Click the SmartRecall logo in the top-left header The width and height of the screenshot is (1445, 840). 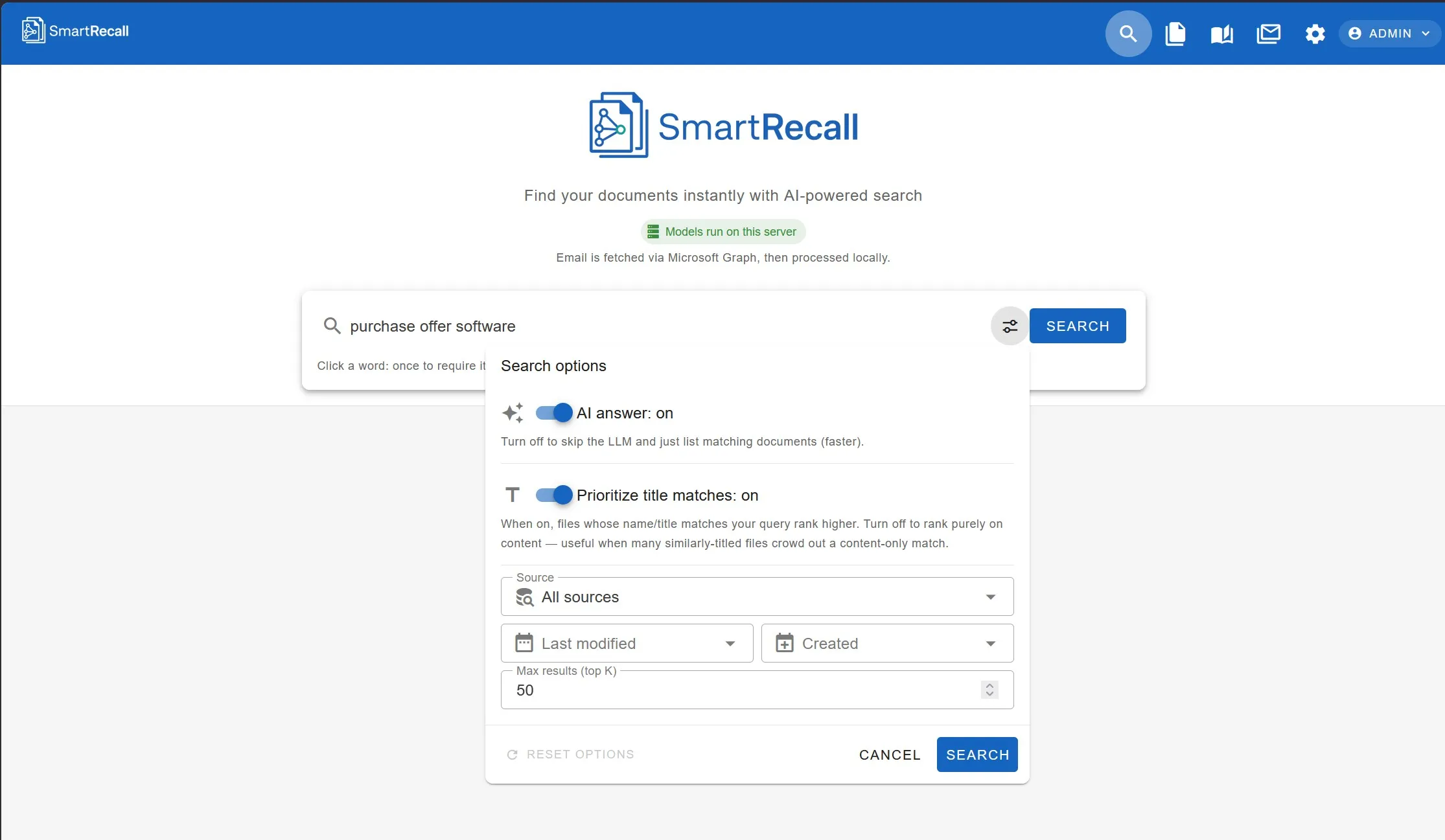75,30
